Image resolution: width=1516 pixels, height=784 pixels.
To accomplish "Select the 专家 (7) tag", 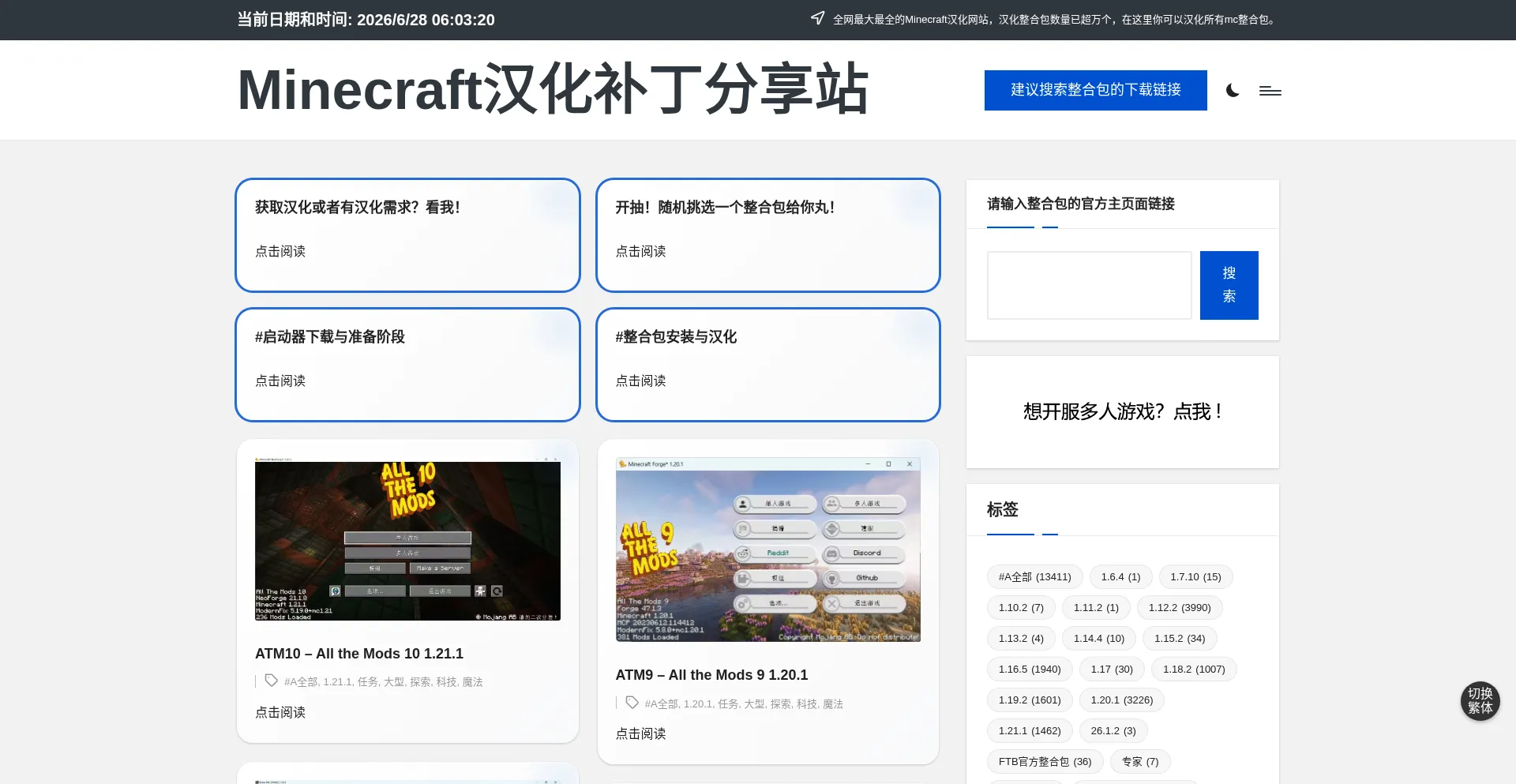I will pos(1140,762).
